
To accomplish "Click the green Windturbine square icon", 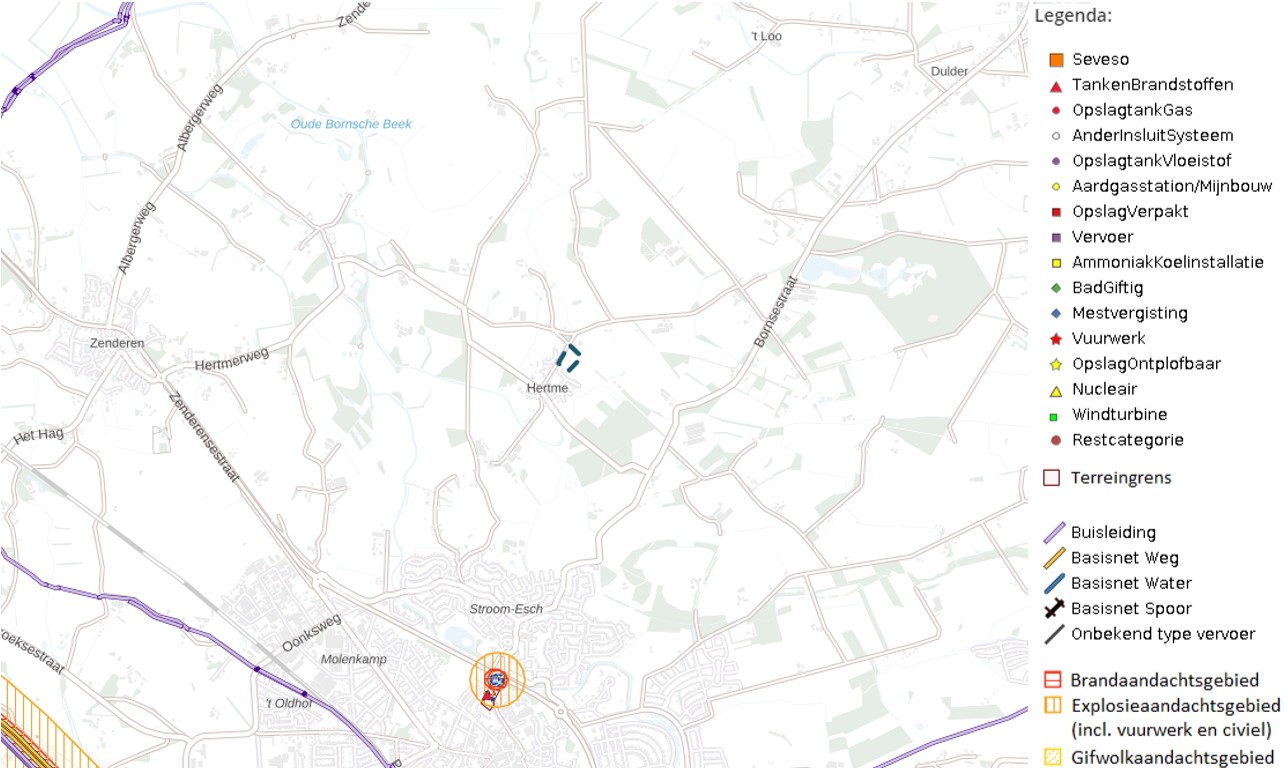I will point(1056,415).
